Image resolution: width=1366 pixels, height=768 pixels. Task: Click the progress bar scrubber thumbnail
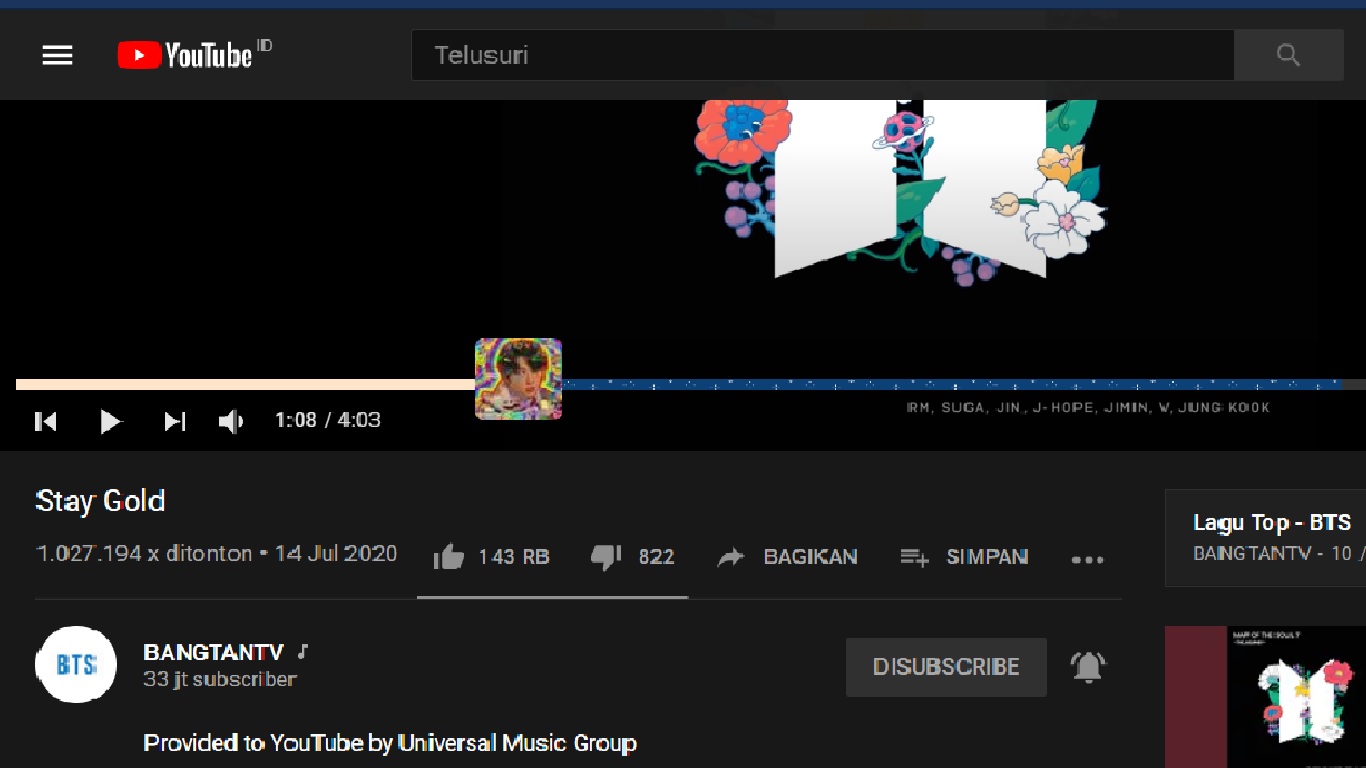click(518, 379)
